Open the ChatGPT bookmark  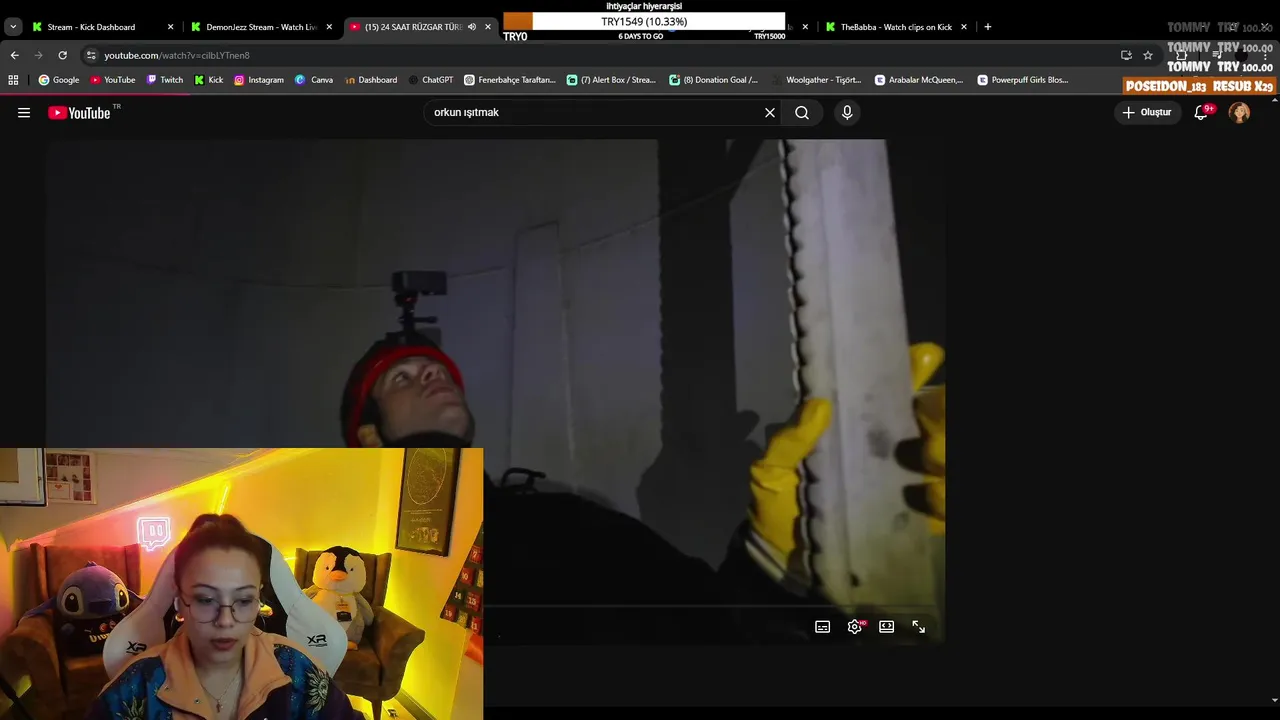pos(431,80)
